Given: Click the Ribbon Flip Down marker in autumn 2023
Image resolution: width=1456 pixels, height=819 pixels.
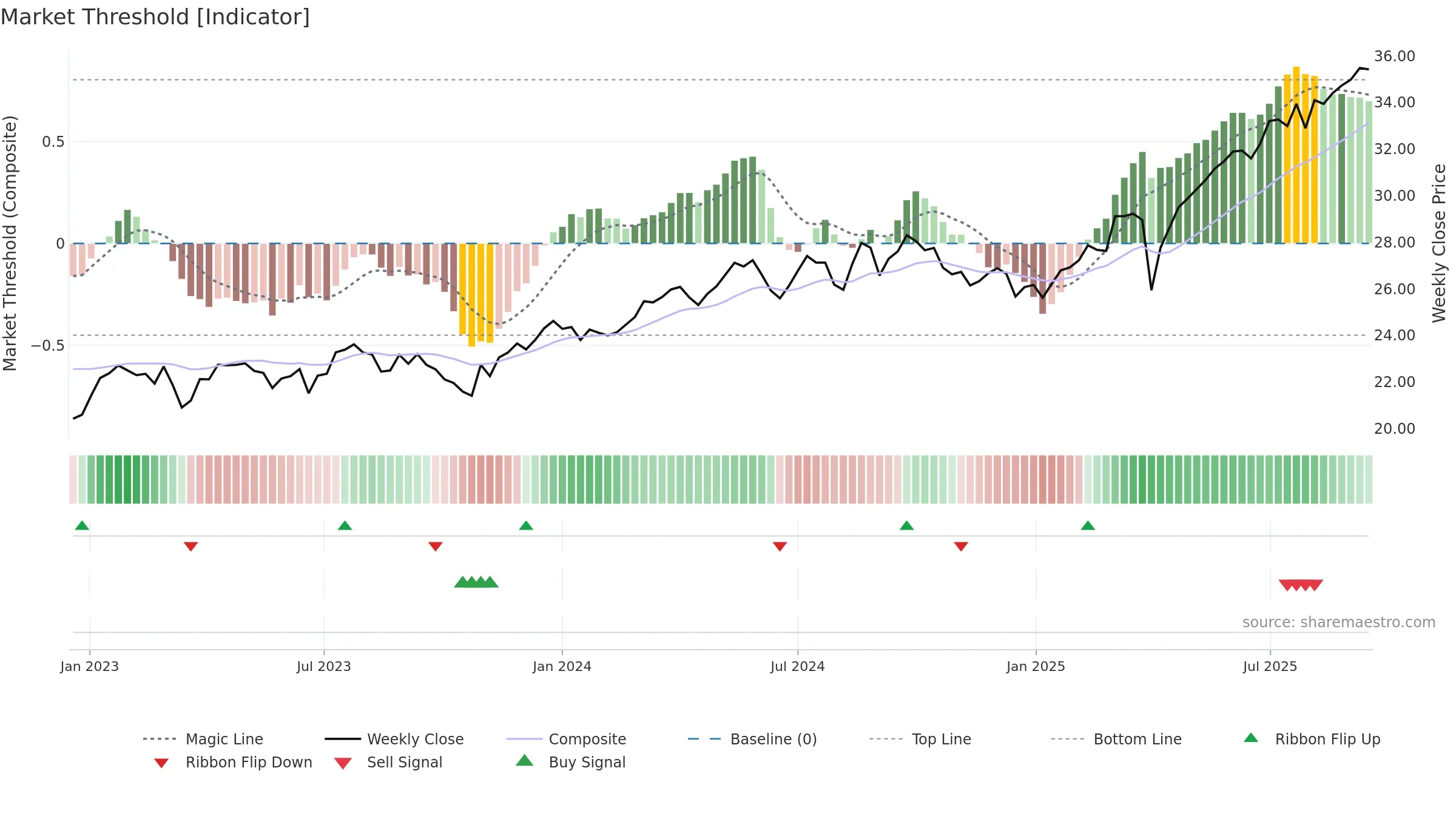Looking at the screenshot, I should point(435,547).
